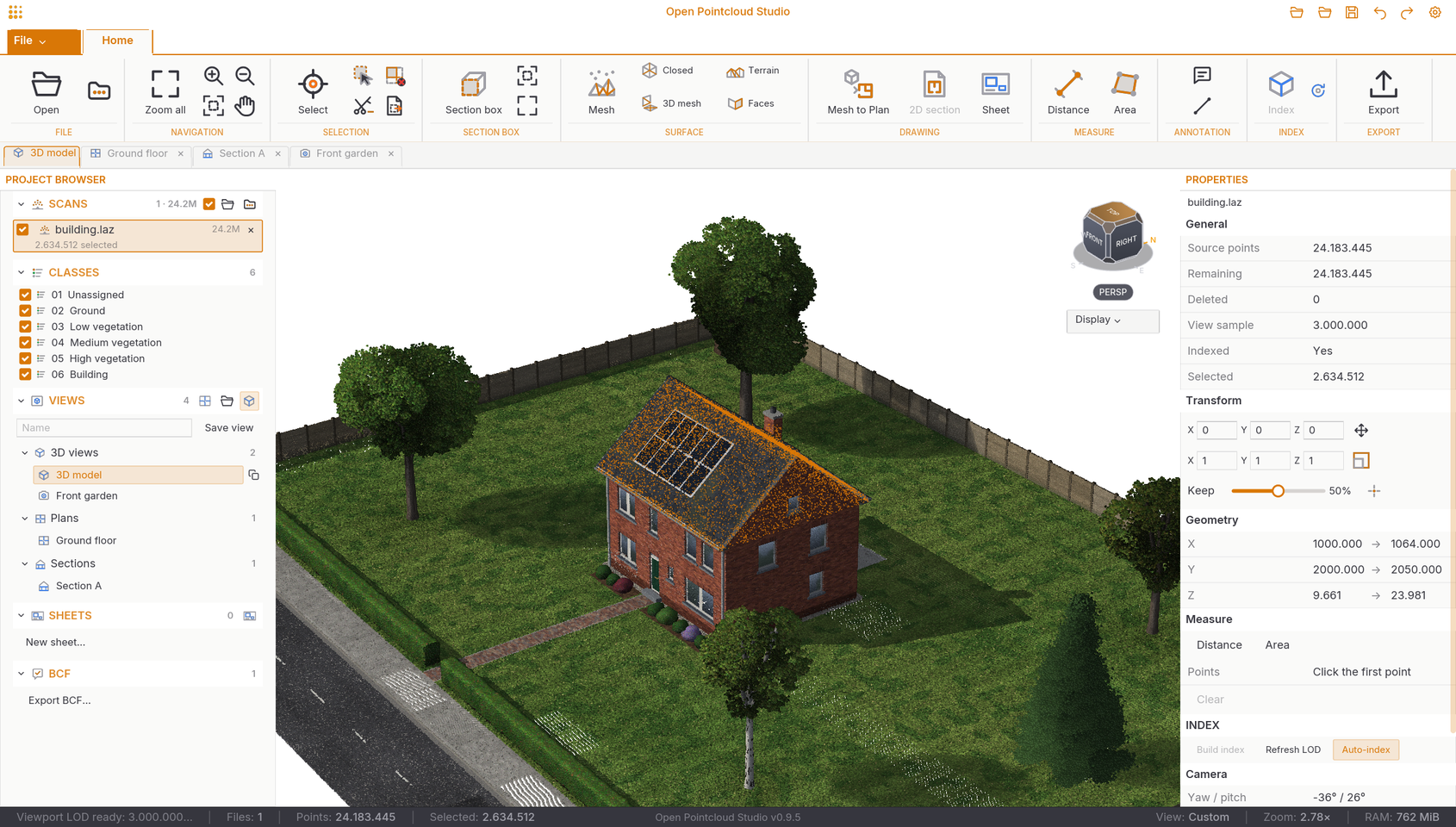Collapse the 3D views tree group
1456x827 pixels.
25,452
